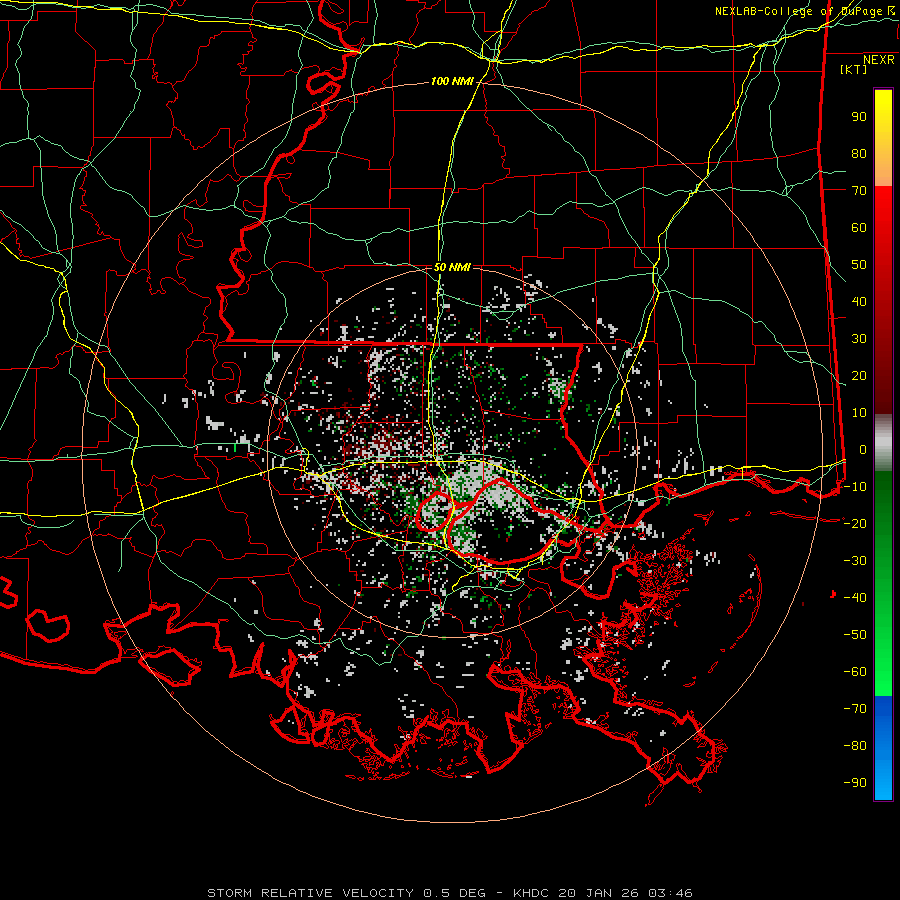Click the -60 value on the velocity scale
The height and width of the screenshot is (900, 900).
[x=855, y=672]
